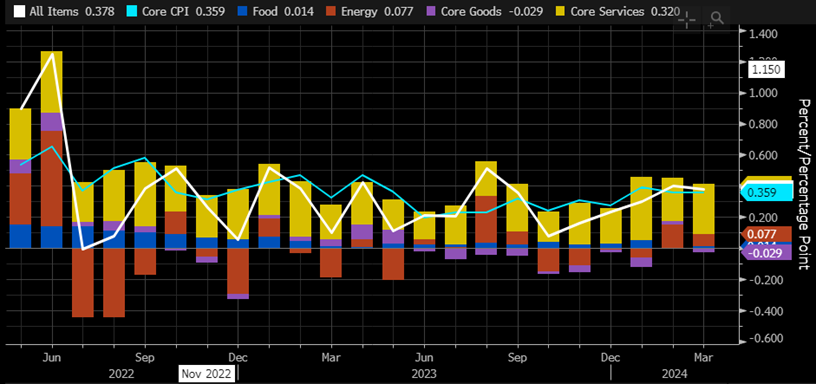Activate the crosshair cursor tool

[x=687, y=20]
